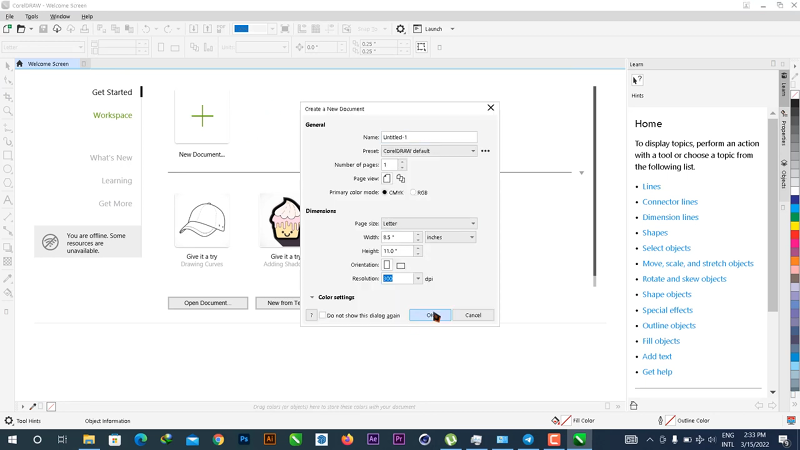
Task: Click the document Name input field
Action: pos(429,137)
